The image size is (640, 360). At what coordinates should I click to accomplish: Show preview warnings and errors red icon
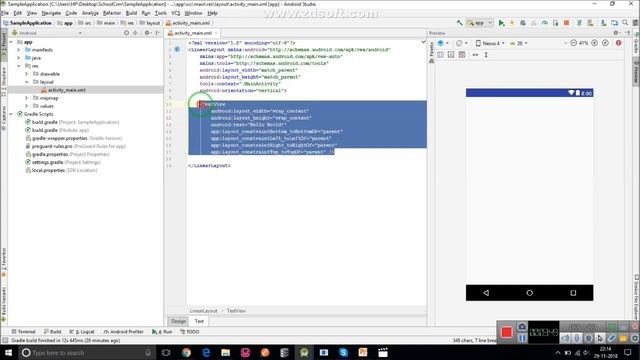[619, 43]
